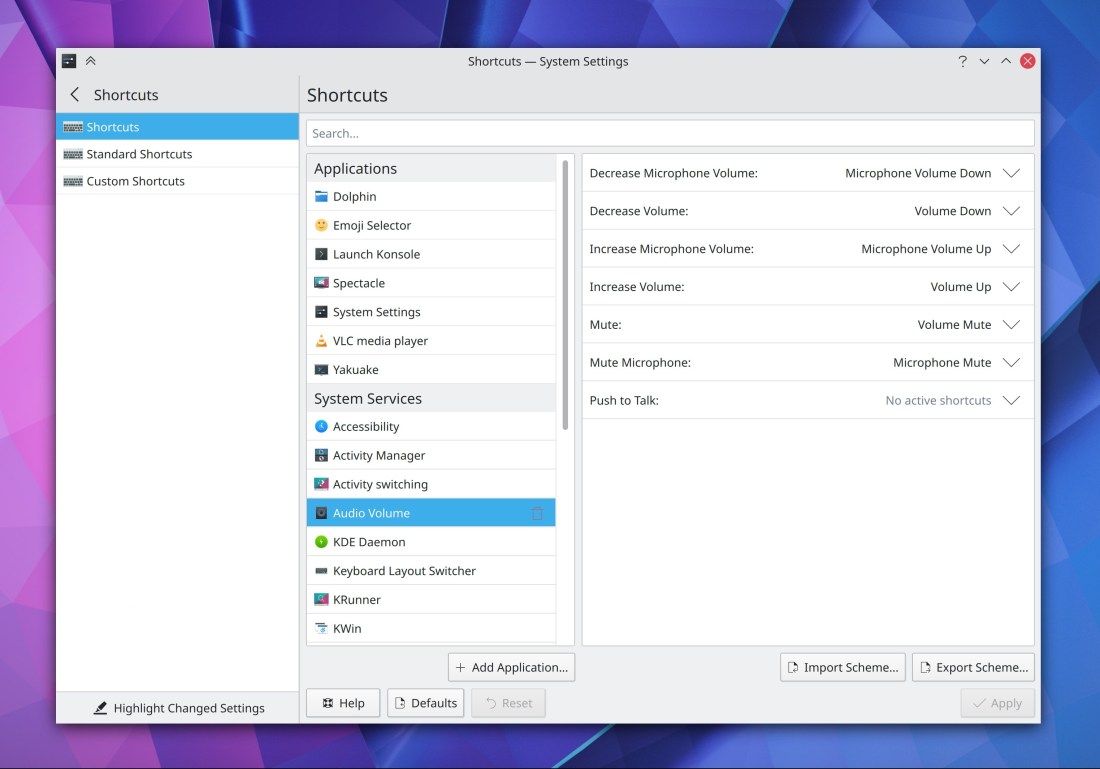The image size is (1100, 769).
Task: Click the KRunner icon in the list
Action: coord(321,600)
